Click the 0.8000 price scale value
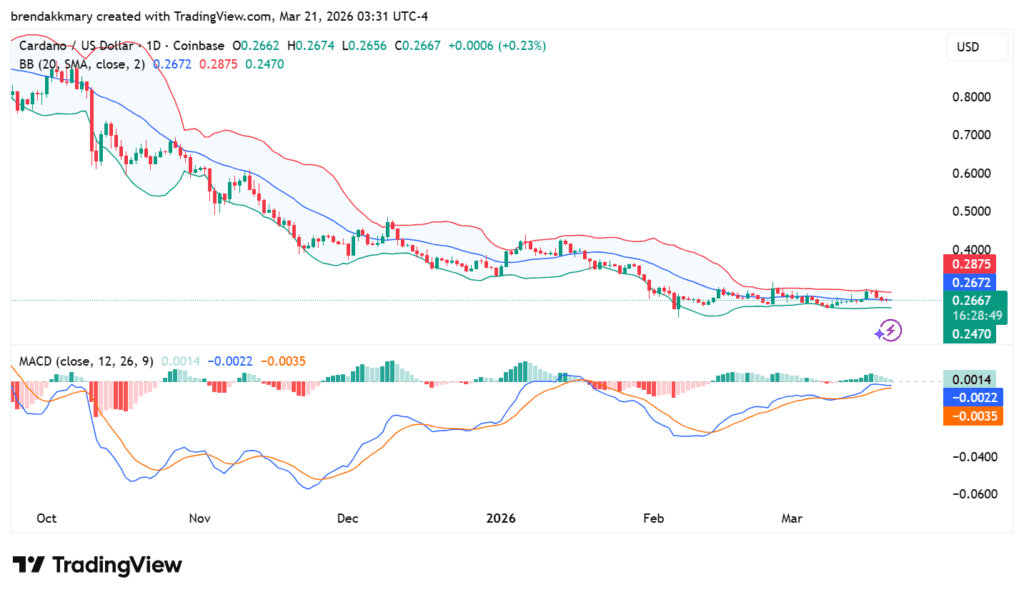The height and width of the screenshot is (597, 1024). click(x=974, y=97)
